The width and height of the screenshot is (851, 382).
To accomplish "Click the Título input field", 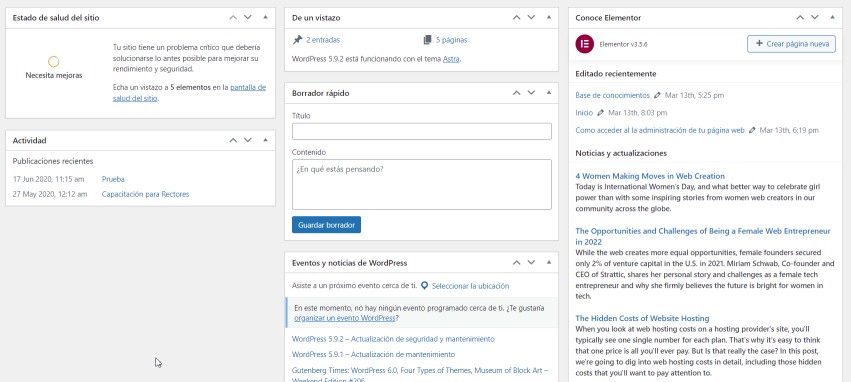I will [x=422, y=131].
